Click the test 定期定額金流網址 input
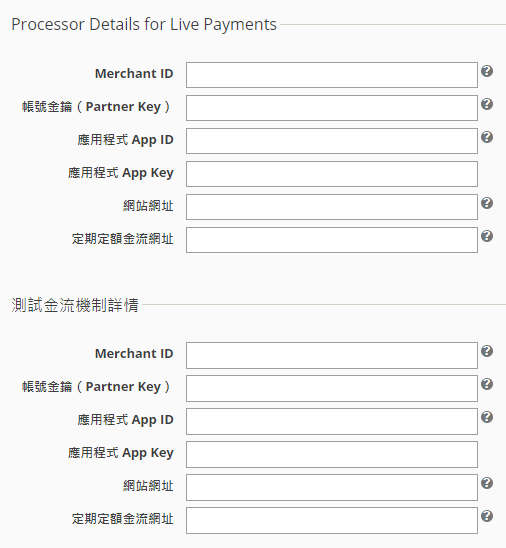The image size is (506, 548). pos(332,520)
